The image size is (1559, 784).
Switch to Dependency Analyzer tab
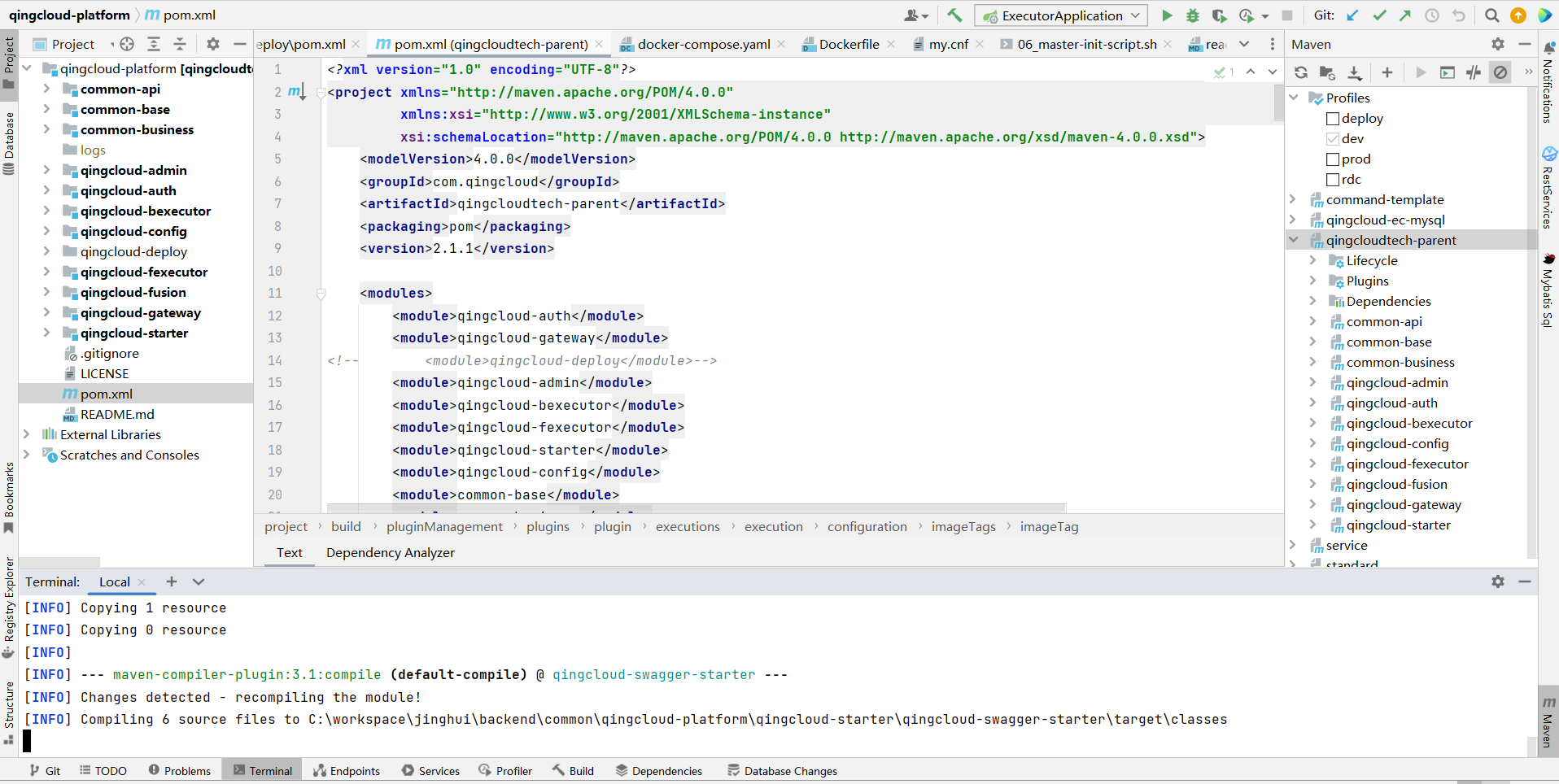pyautogui.click(x=391, y=553)
